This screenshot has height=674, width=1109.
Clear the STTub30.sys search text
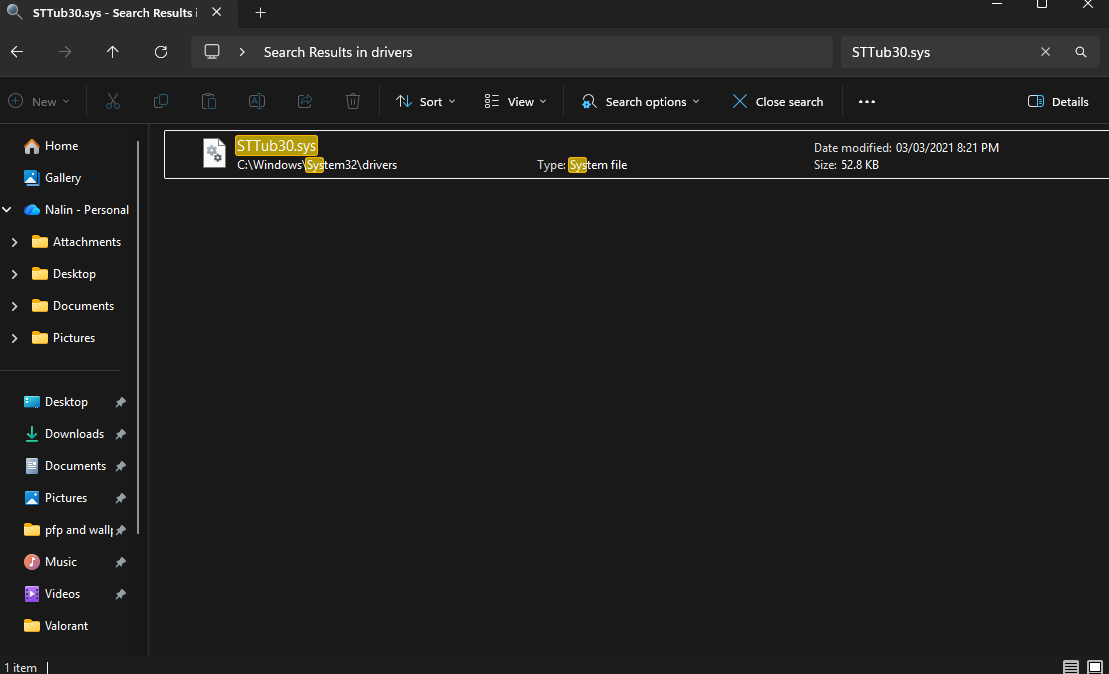pyautogui.click(x=1045, y=52)
